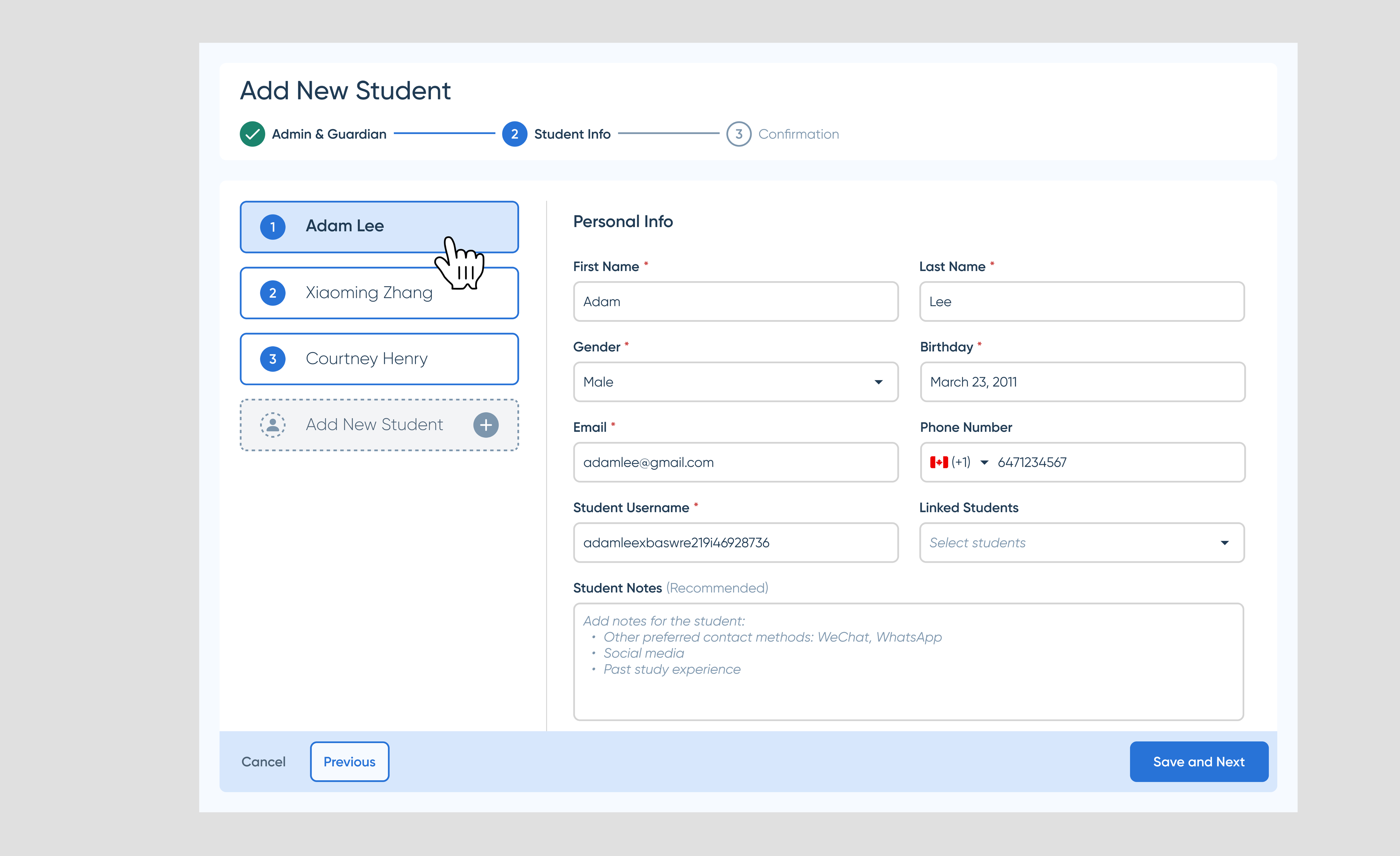The width and height of the screenshot is (1400, 856).
Task: Click the Student Username field
Action: pyautogui.click(x=736, y=542)
